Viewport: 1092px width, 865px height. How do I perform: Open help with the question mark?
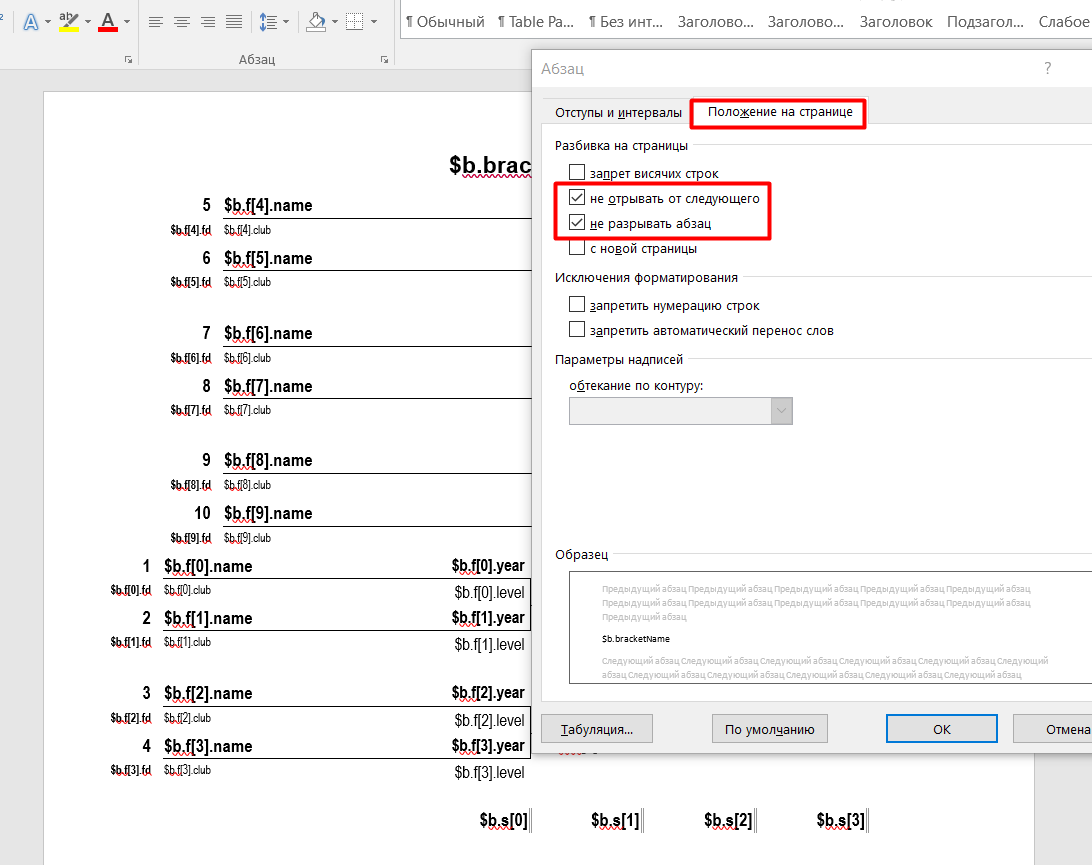pyautogui.click(x=1047, y=68)
